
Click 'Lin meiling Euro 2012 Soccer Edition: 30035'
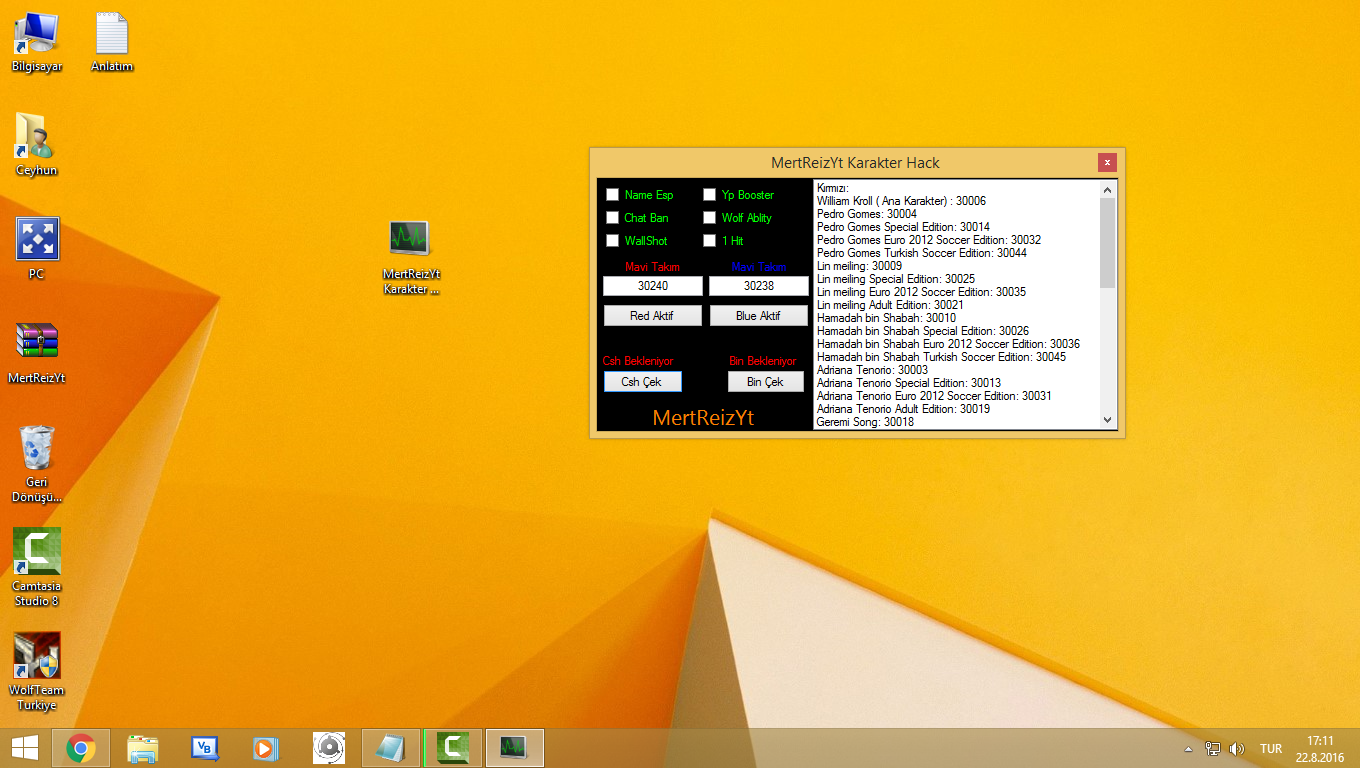tap(922, 292)
